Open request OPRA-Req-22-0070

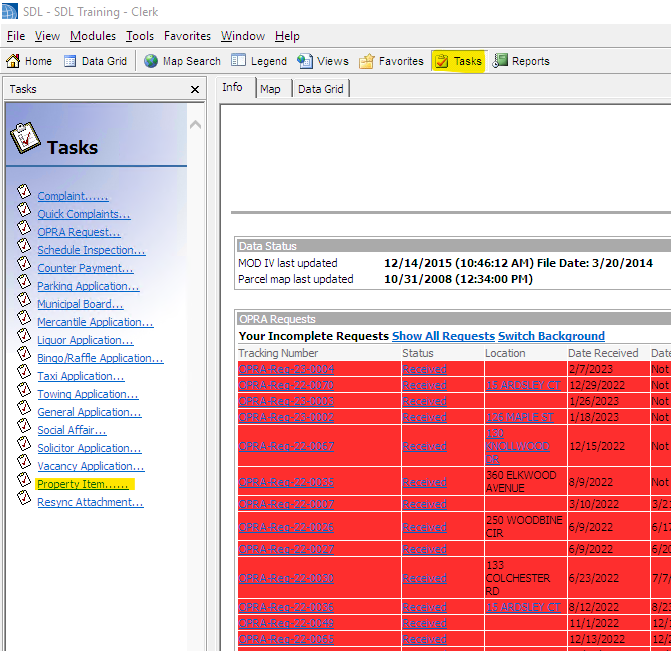point(286,385)
